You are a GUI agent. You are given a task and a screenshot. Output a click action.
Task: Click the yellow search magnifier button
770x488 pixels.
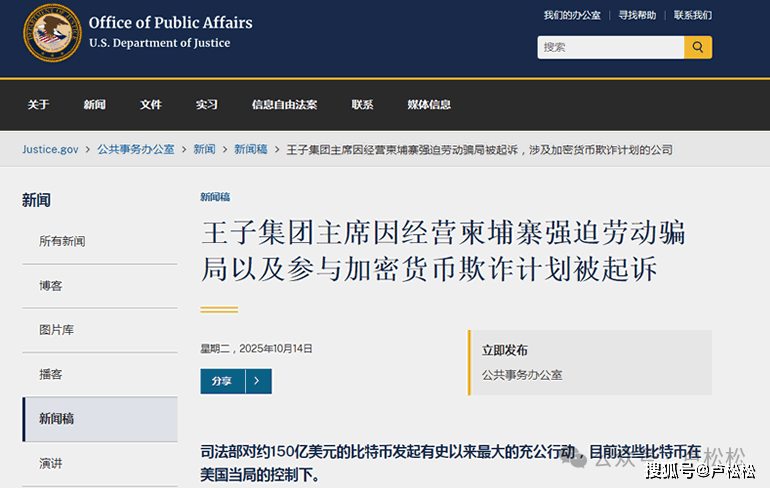pyautogui.click(x=698, y=47)
